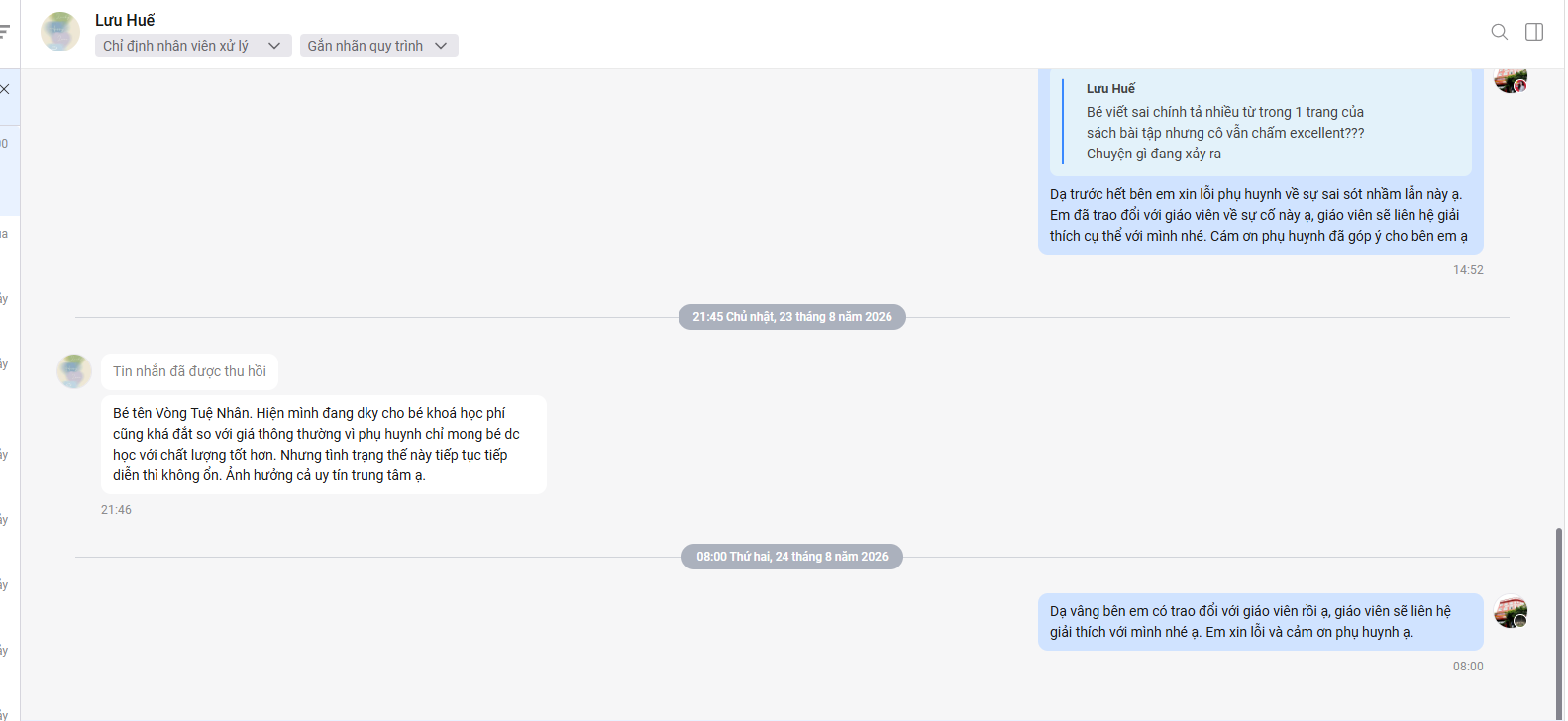Open the search icon in chat header

pos(1500,32)
